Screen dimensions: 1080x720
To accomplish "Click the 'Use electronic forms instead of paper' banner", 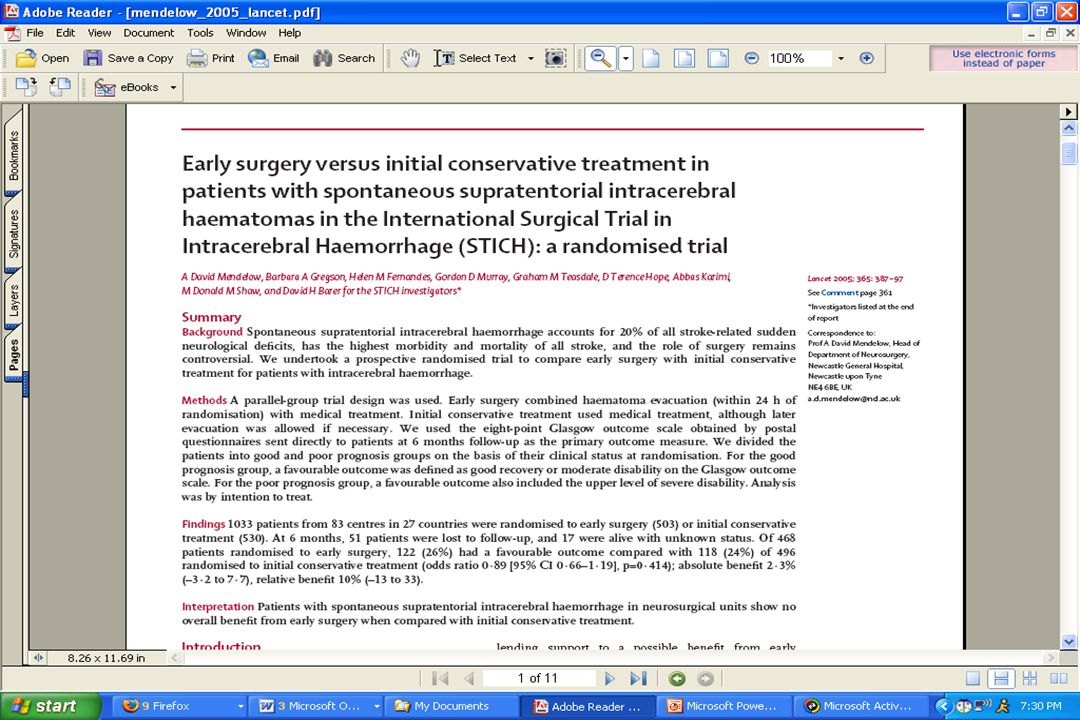I will [x=1004, y=59].
